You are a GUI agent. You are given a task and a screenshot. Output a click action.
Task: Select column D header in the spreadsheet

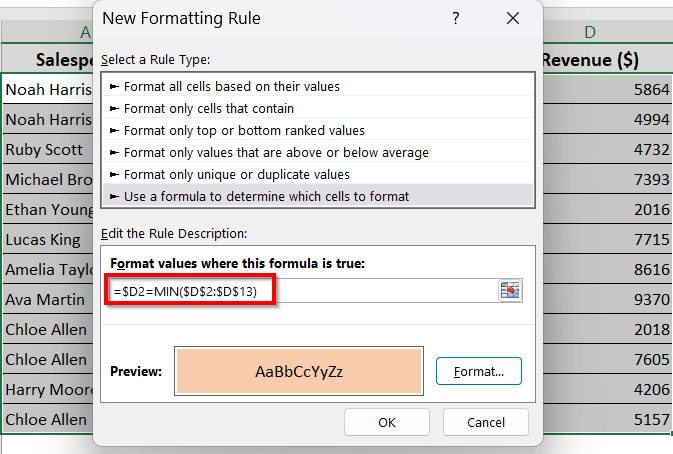(x=608, y=32)
